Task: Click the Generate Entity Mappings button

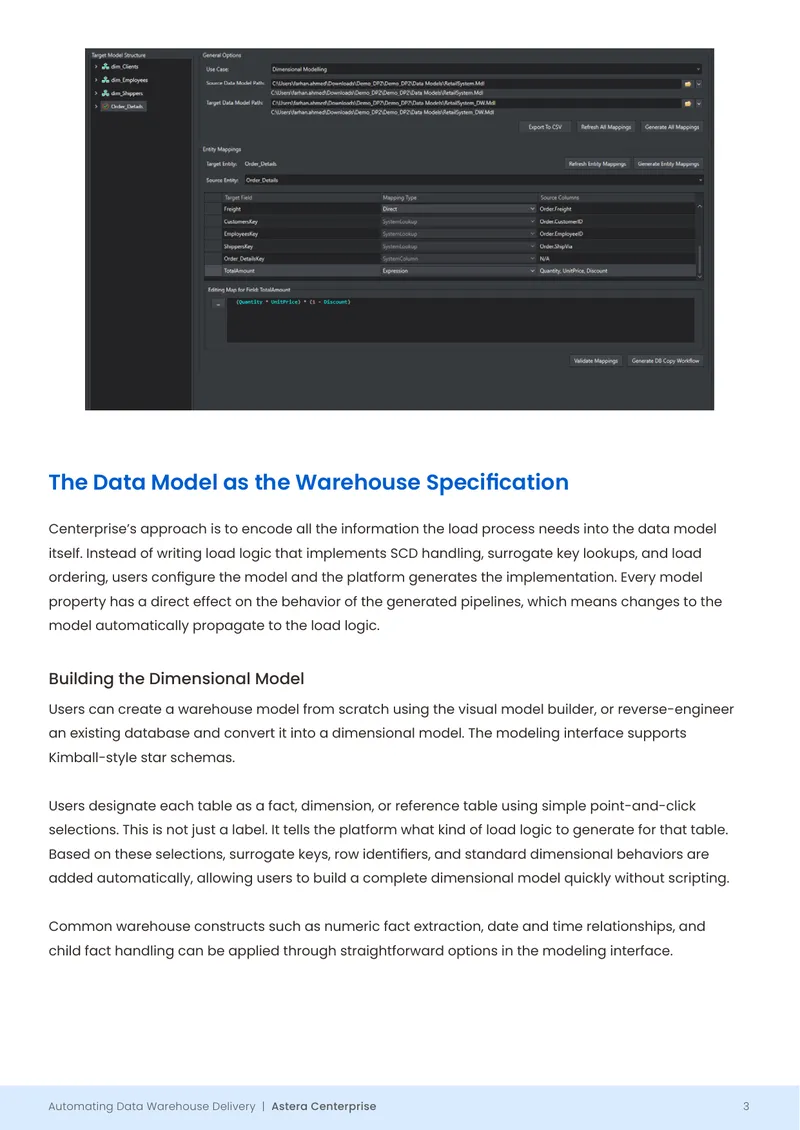Action: (x=668, y=164)
